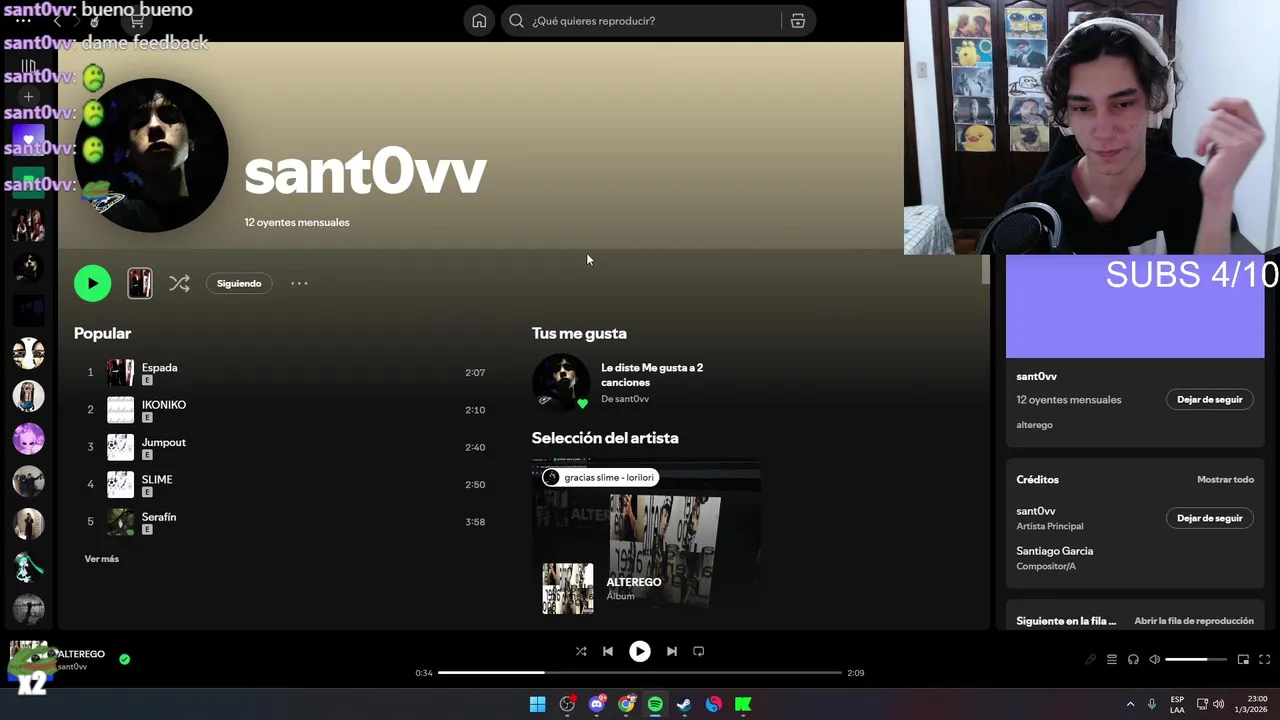
Task: Open the green Kick app on the taskbar
Action: 743,704
